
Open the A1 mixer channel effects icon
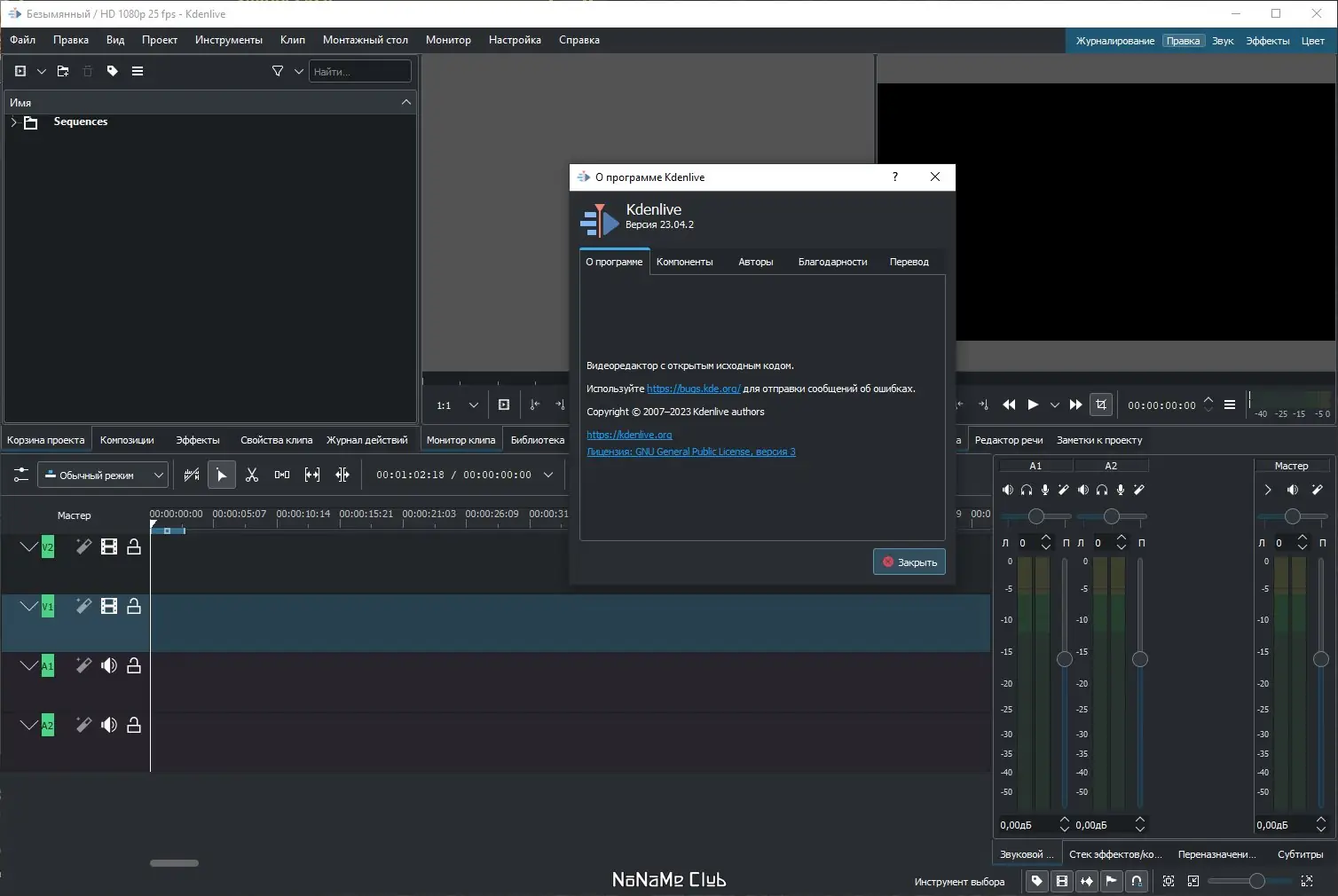click(x=1064, y=490)
